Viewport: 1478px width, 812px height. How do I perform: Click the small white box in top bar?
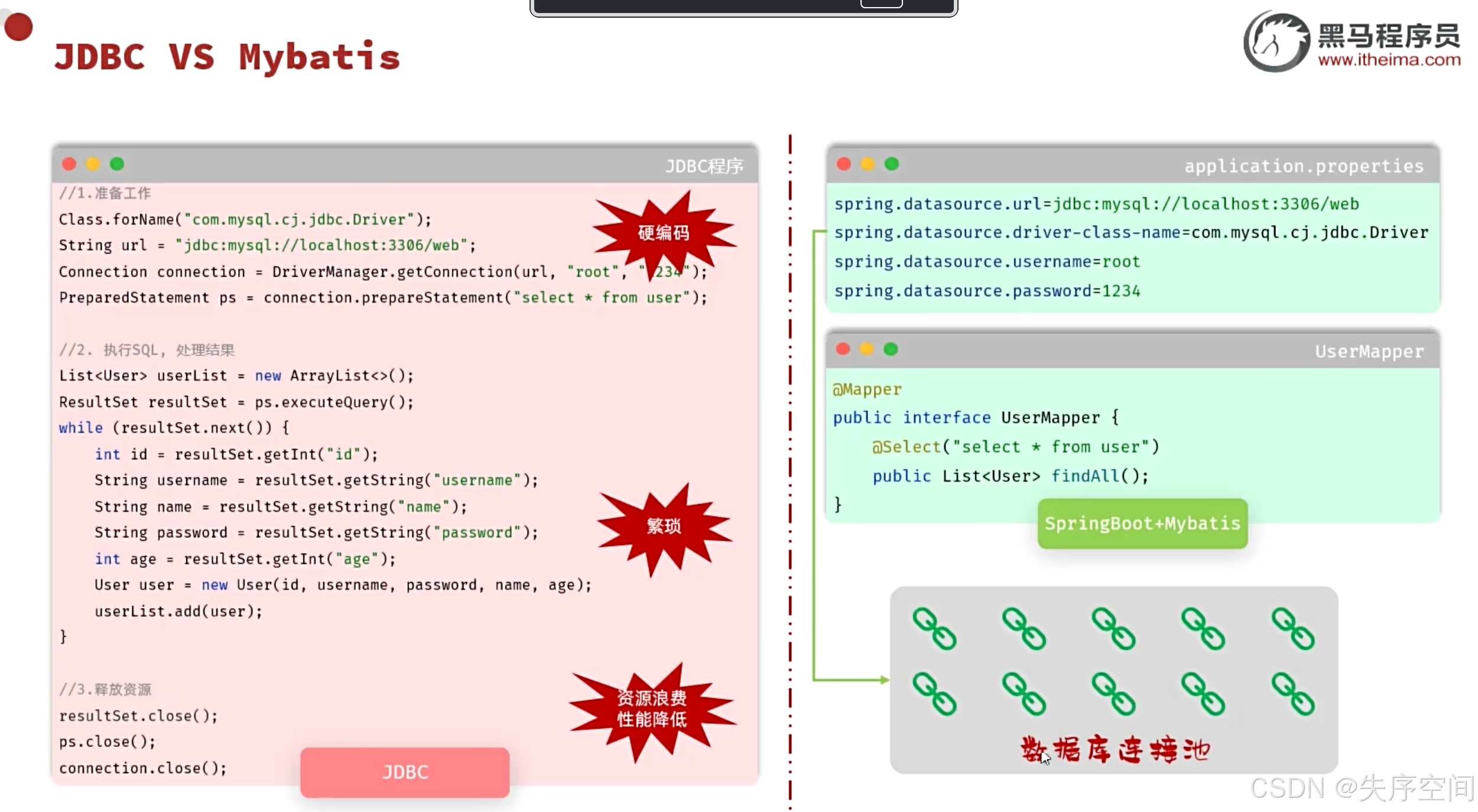[x=881, y=4]
